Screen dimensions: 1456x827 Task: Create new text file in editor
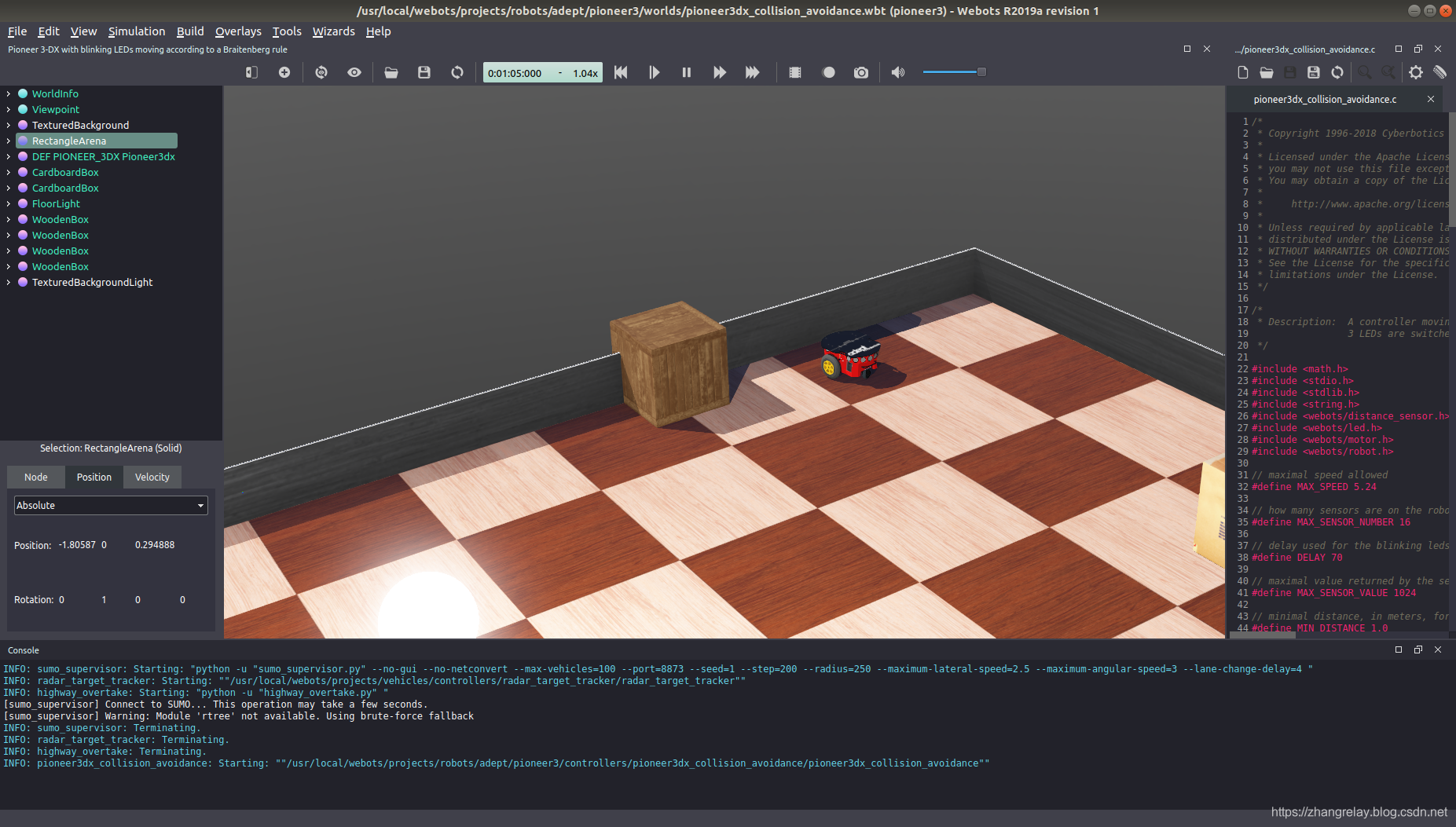click(x=1243, y=72)
